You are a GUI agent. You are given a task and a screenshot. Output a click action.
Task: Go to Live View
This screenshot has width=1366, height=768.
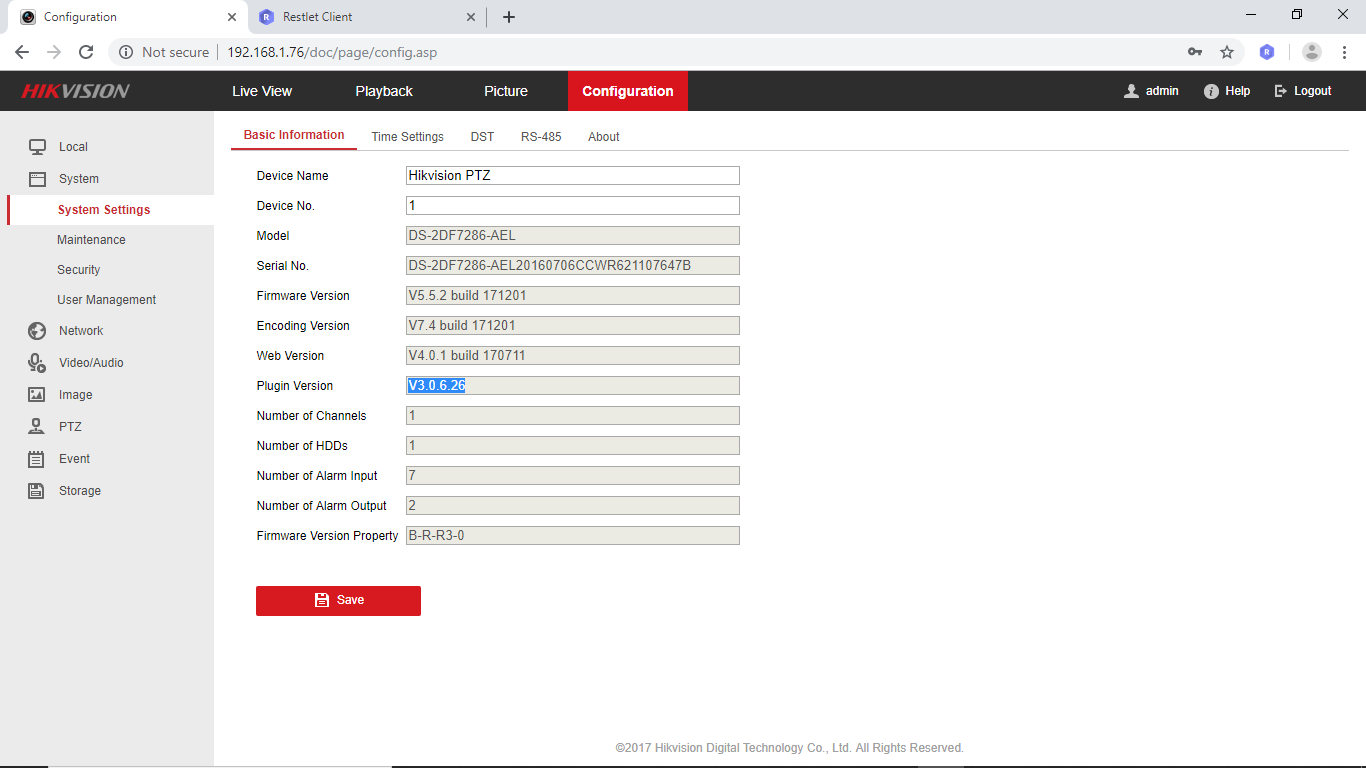(261, 90)
